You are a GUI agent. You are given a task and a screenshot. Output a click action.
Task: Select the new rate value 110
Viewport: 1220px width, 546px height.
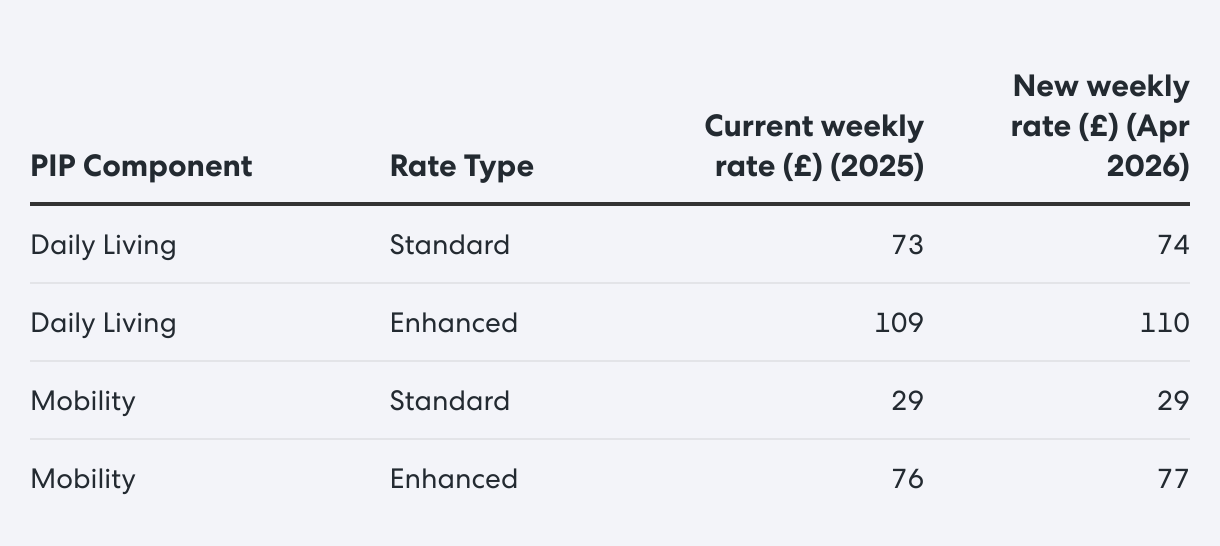point(1165,323)
